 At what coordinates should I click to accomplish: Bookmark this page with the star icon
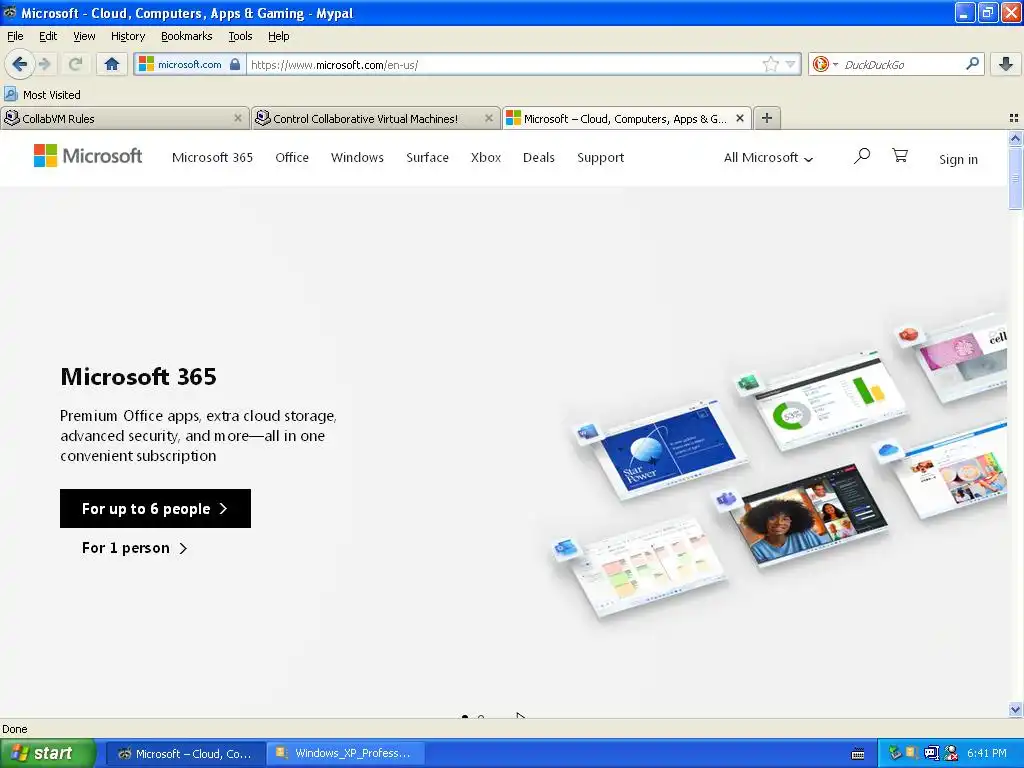tap(771, 64)
